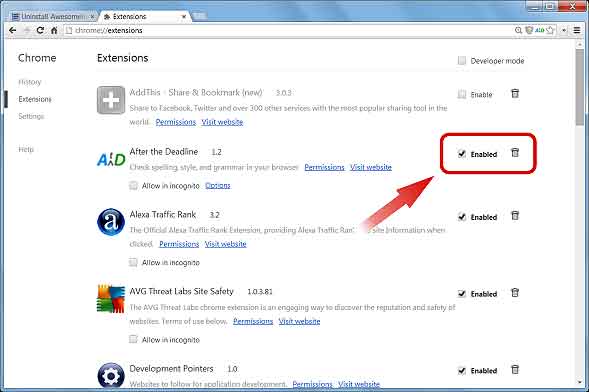Click the scrollbar up arrow
The width and height of the screenshot is (589, 392).
(x=580, y=44)
